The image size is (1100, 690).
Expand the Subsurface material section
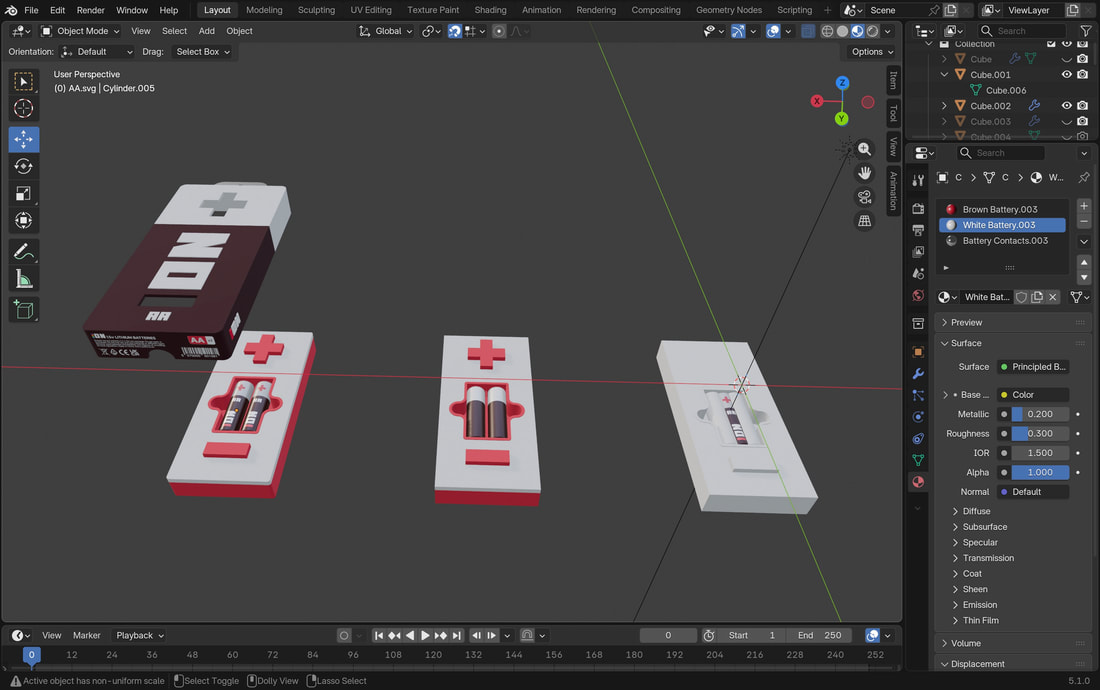[x=984, y=527]
